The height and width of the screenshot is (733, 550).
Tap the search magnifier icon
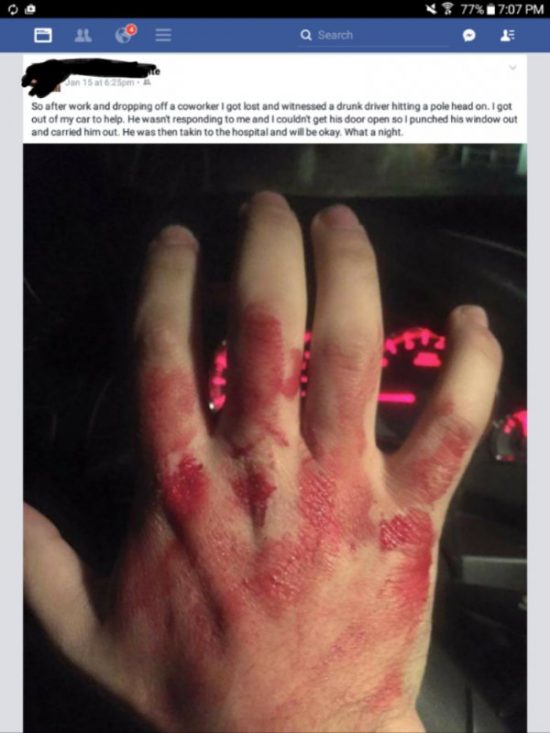click(x=306, y=35)
